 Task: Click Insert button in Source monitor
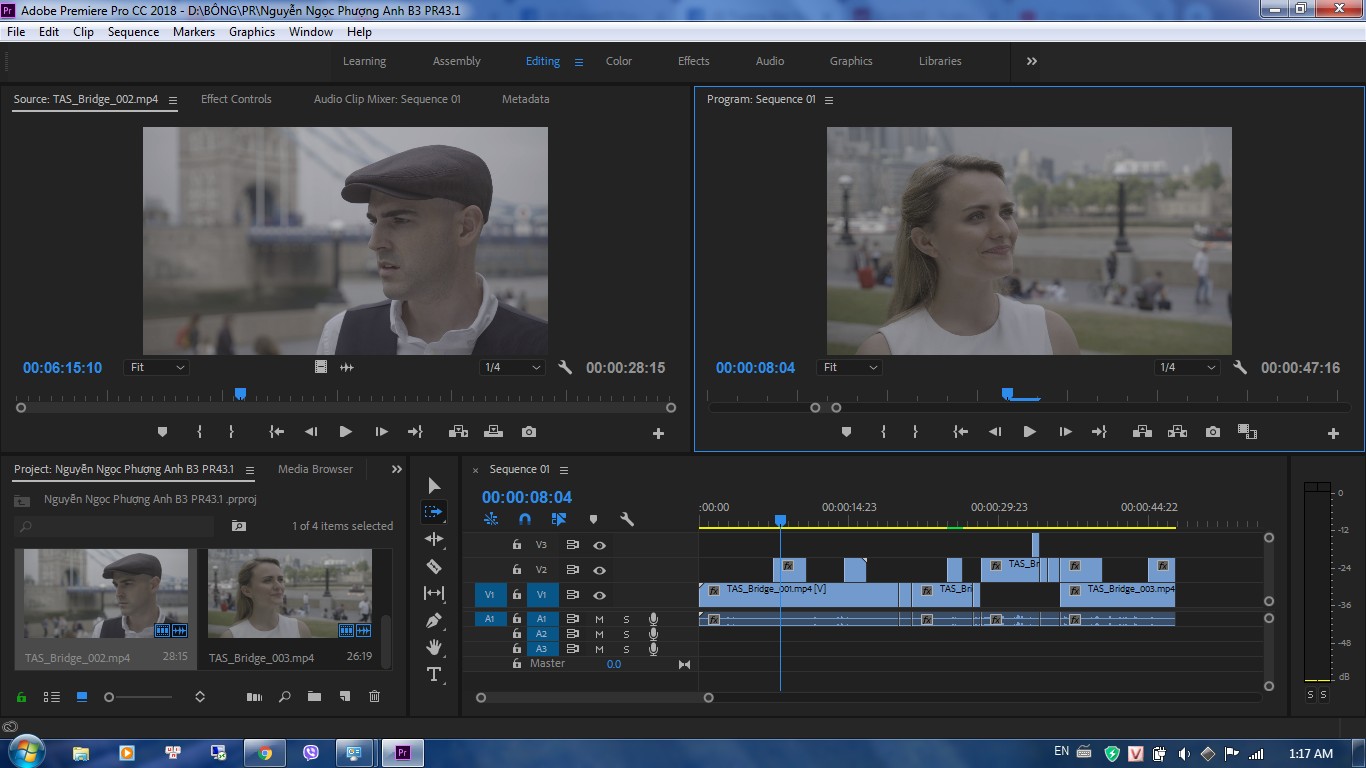(458, 432)
